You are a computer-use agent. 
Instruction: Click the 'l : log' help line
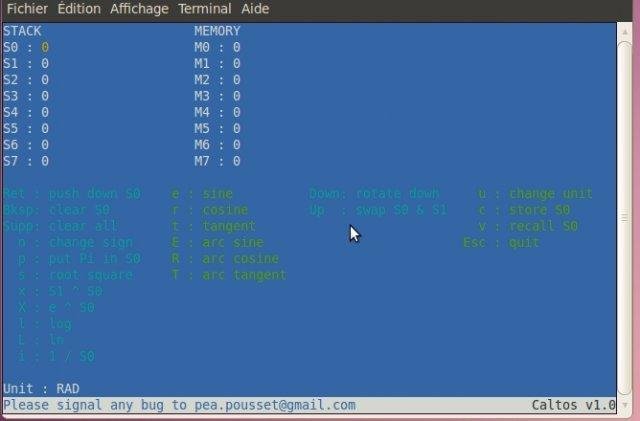pyautogui.click(x=45, y=323)
